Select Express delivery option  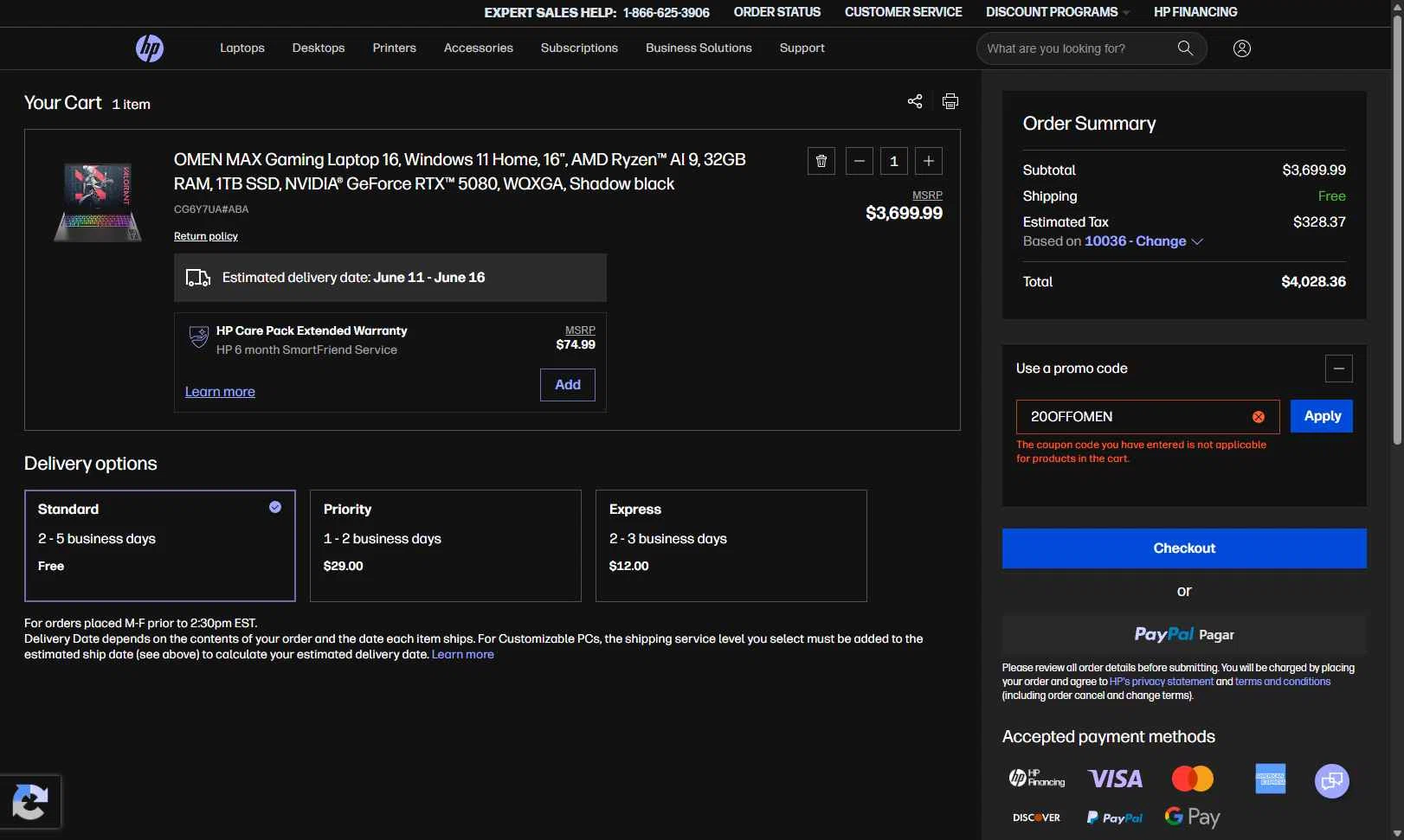pyautogui.click(x=731, y=546)
